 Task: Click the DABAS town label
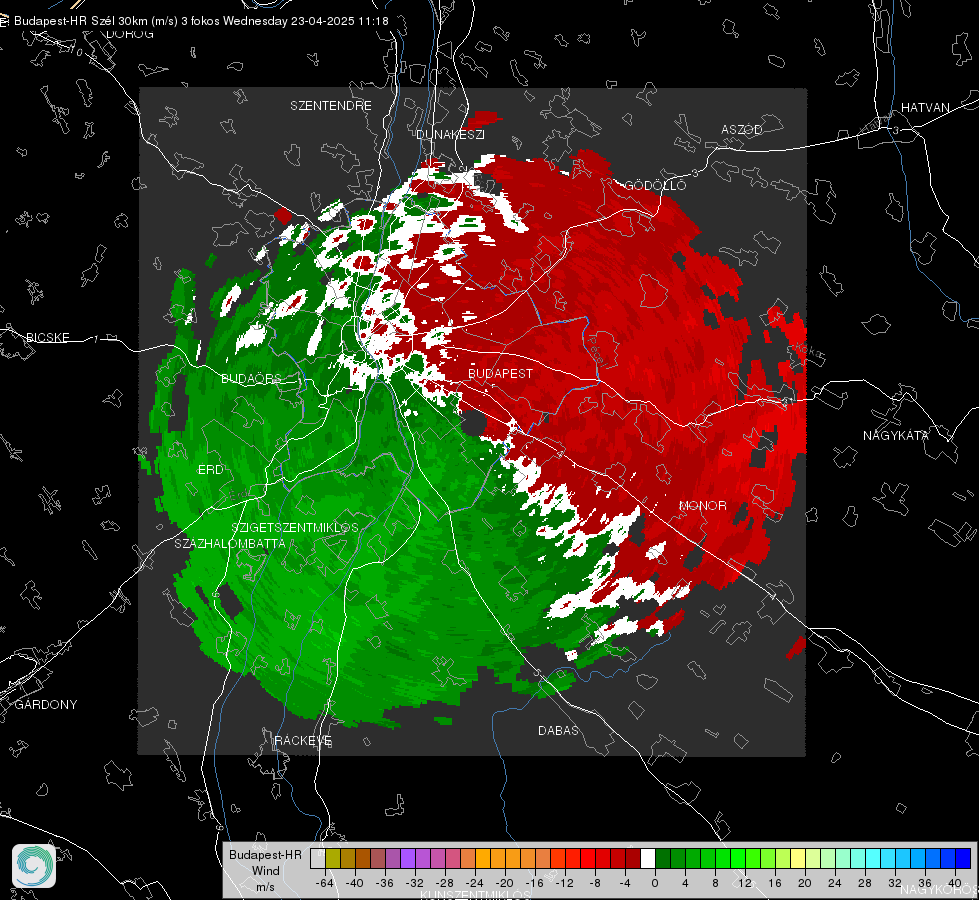point(558,730)
